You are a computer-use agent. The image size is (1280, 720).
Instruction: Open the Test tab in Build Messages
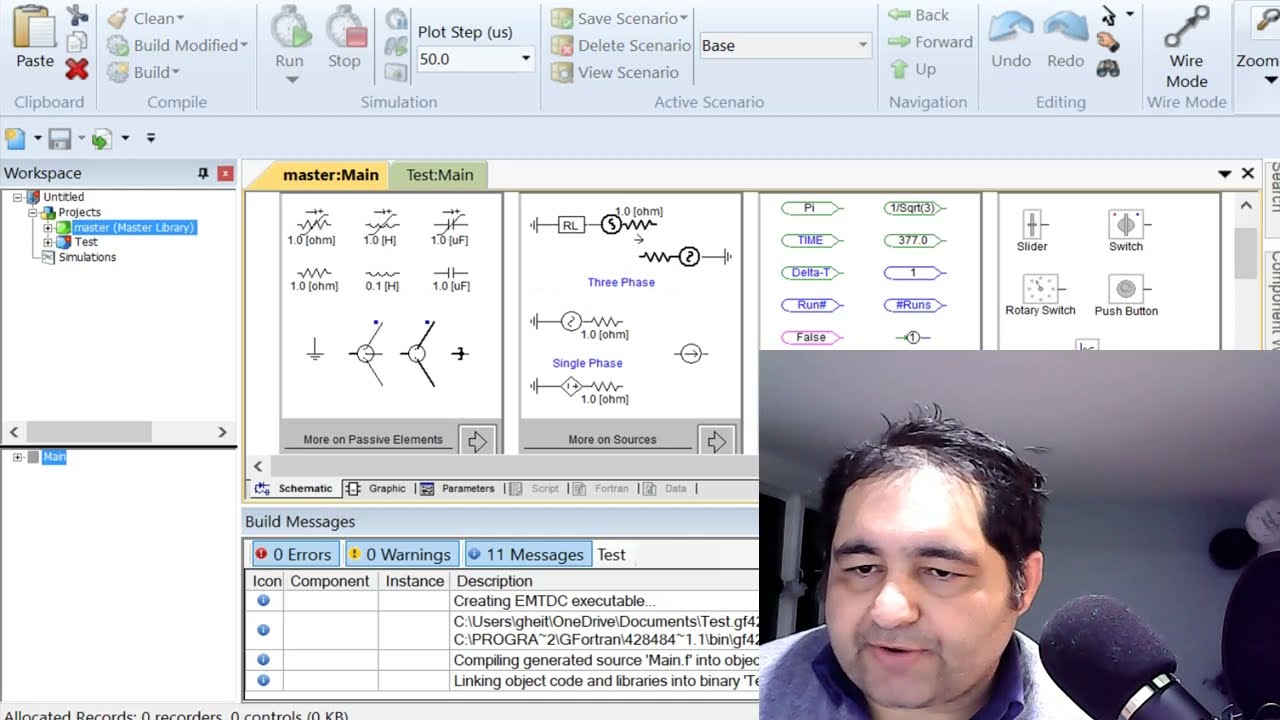coord(612,554)
